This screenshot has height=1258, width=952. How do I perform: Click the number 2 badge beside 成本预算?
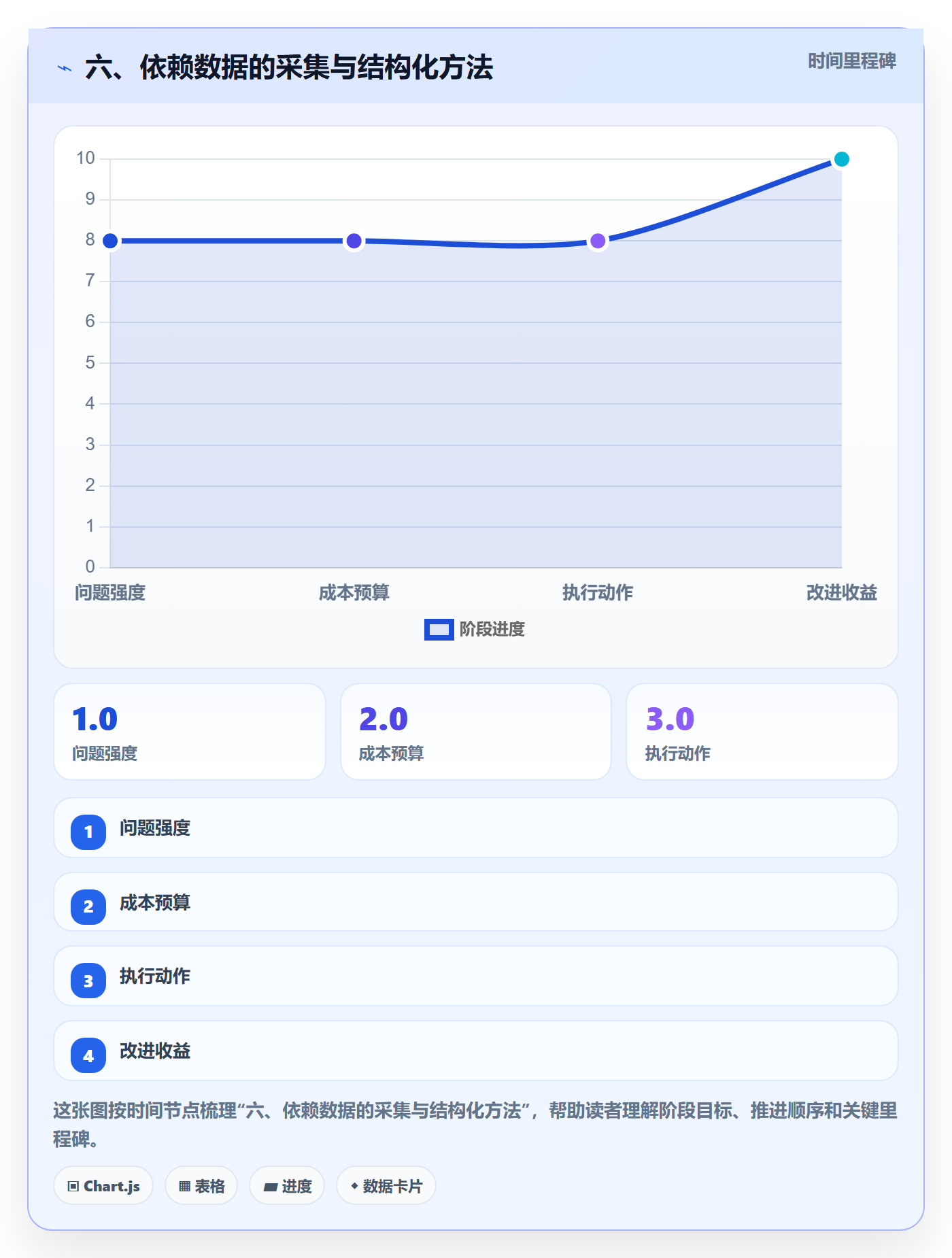88,906
